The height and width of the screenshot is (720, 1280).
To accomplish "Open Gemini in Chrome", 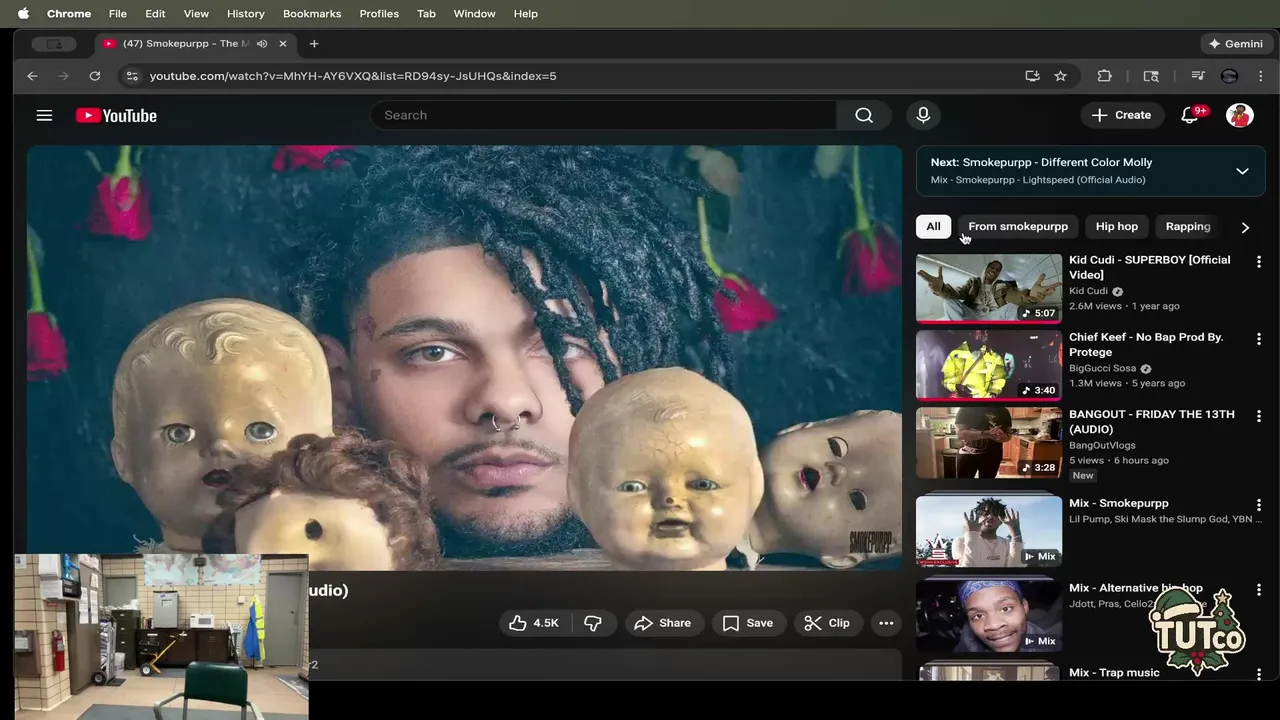I will [1235, 44].
